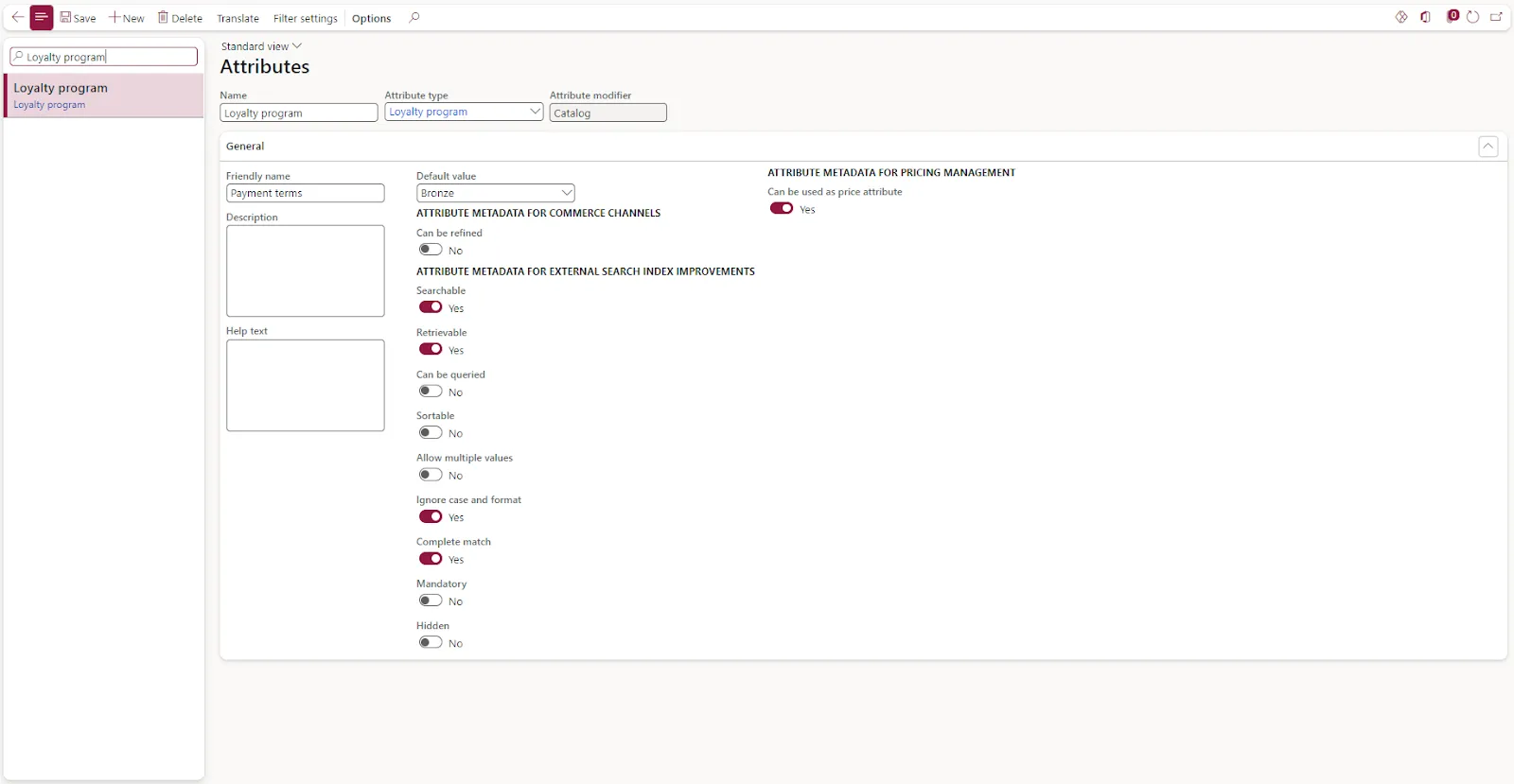Toggle Searchable switch off
This screenshot has width=1514, height=784.
point(431,307)
